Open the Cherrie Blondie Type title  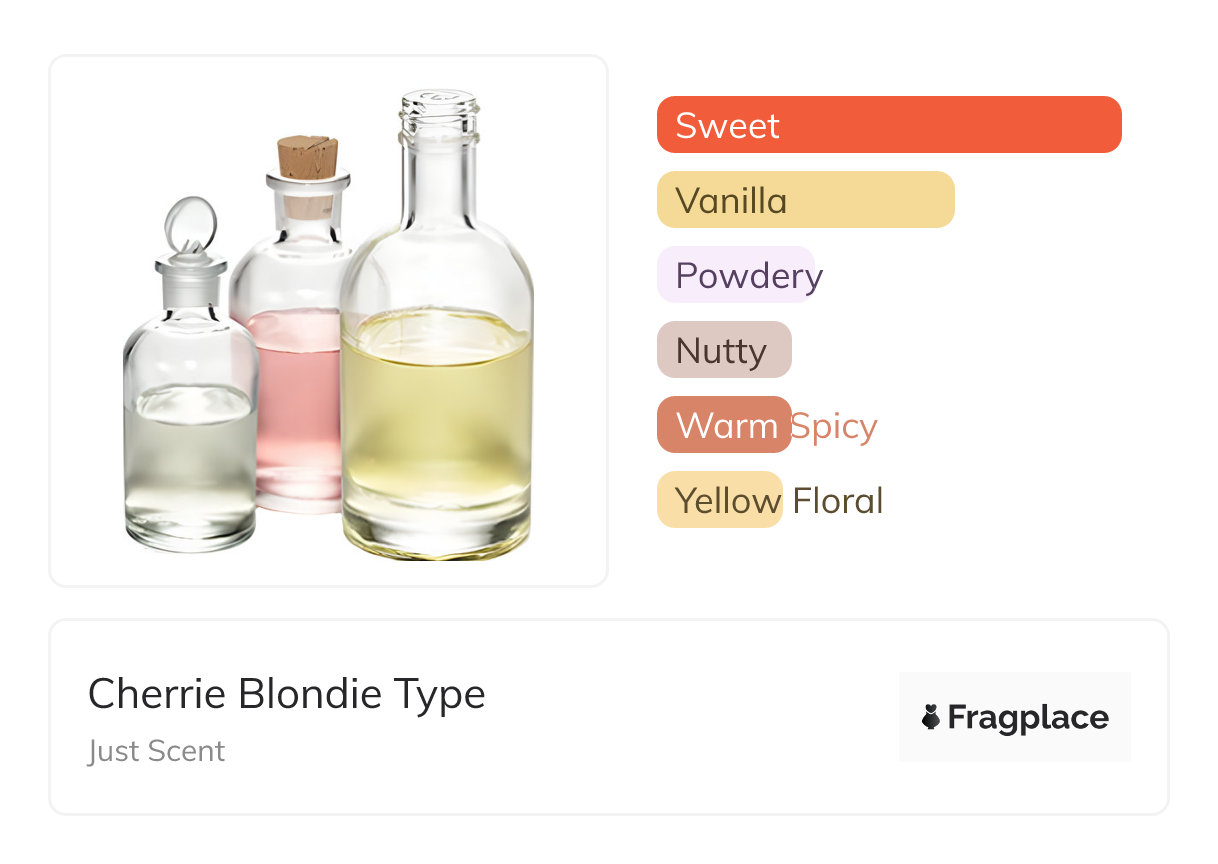pyautogui.click(x=287, y=694)
